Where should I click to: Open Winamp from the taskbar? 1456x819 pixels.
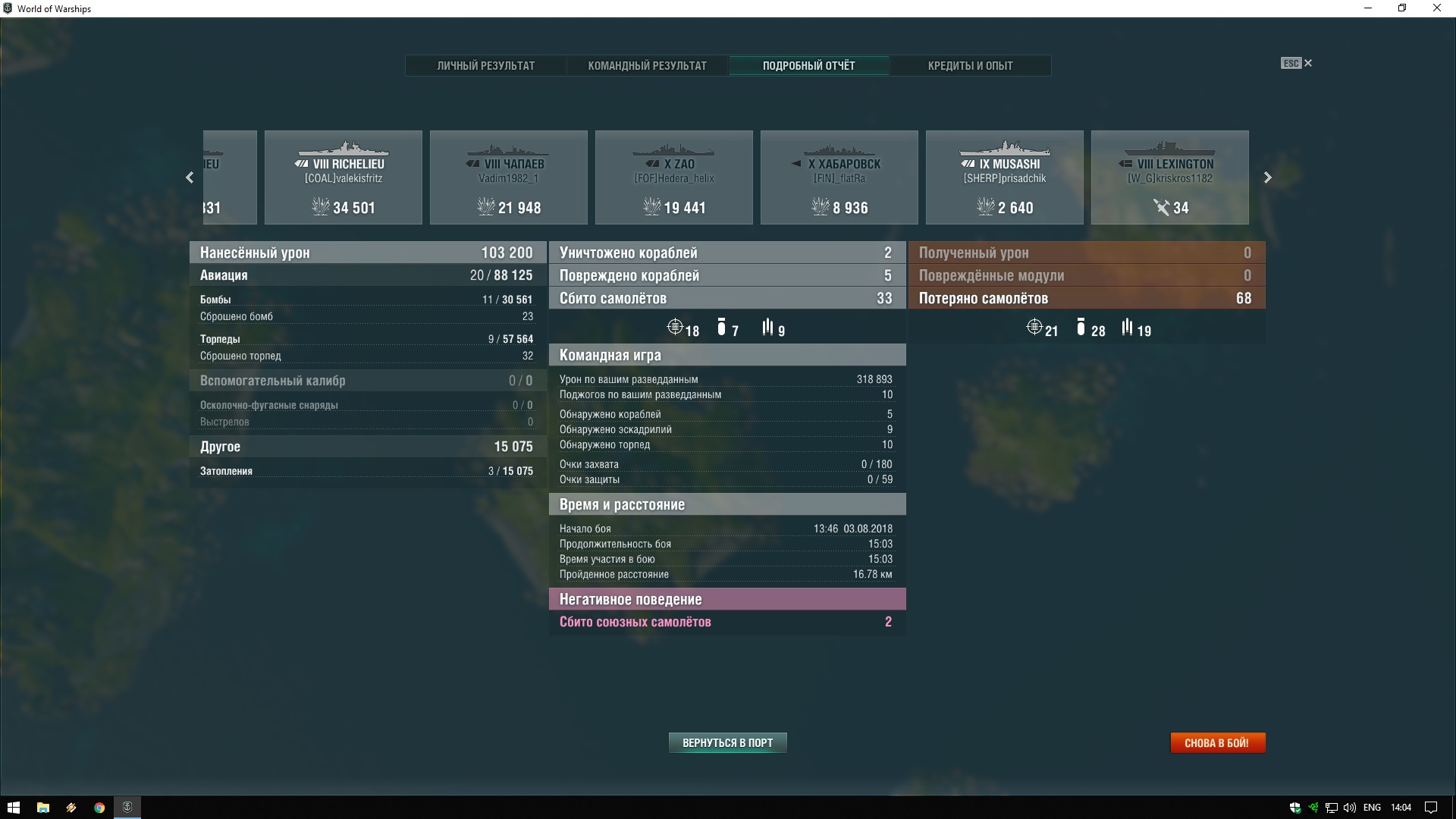[x=71, y=808]
